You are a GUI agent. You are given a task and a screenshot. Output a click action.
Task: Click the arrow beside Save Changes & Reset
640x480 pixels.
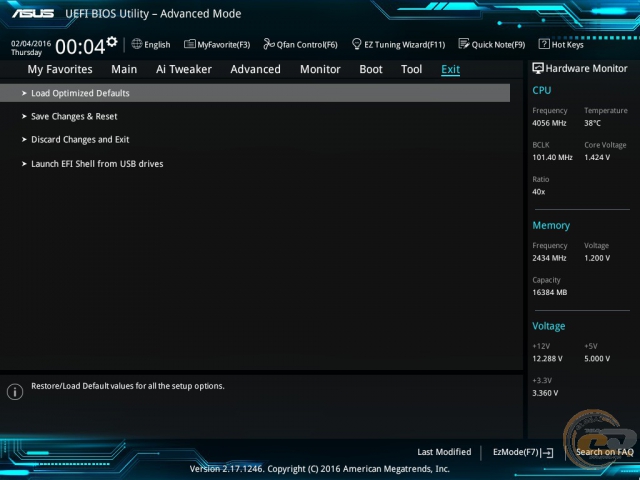pos(24,116)
